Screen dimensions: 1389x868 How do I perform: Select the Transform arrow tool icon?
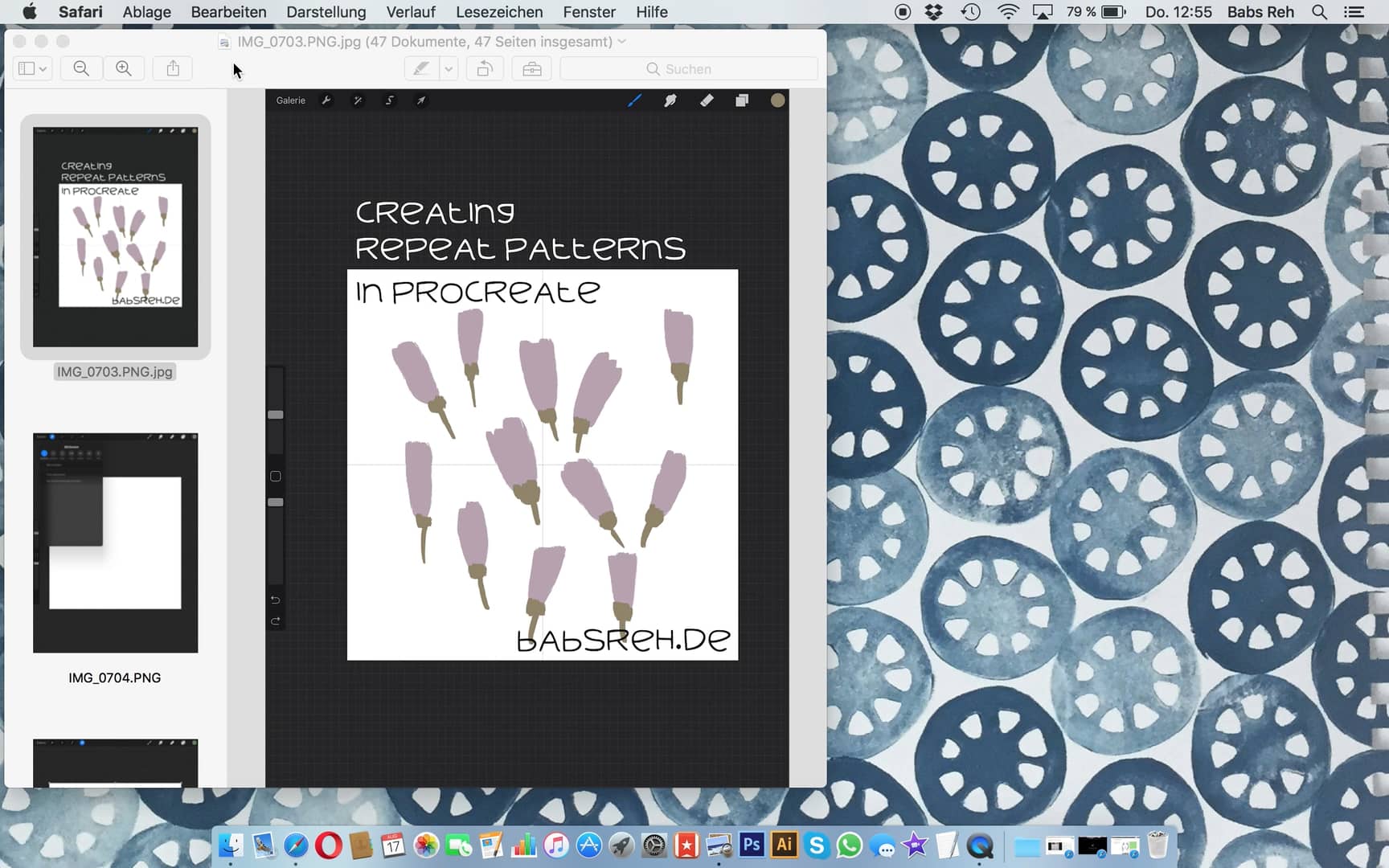[x=421, y=100]
